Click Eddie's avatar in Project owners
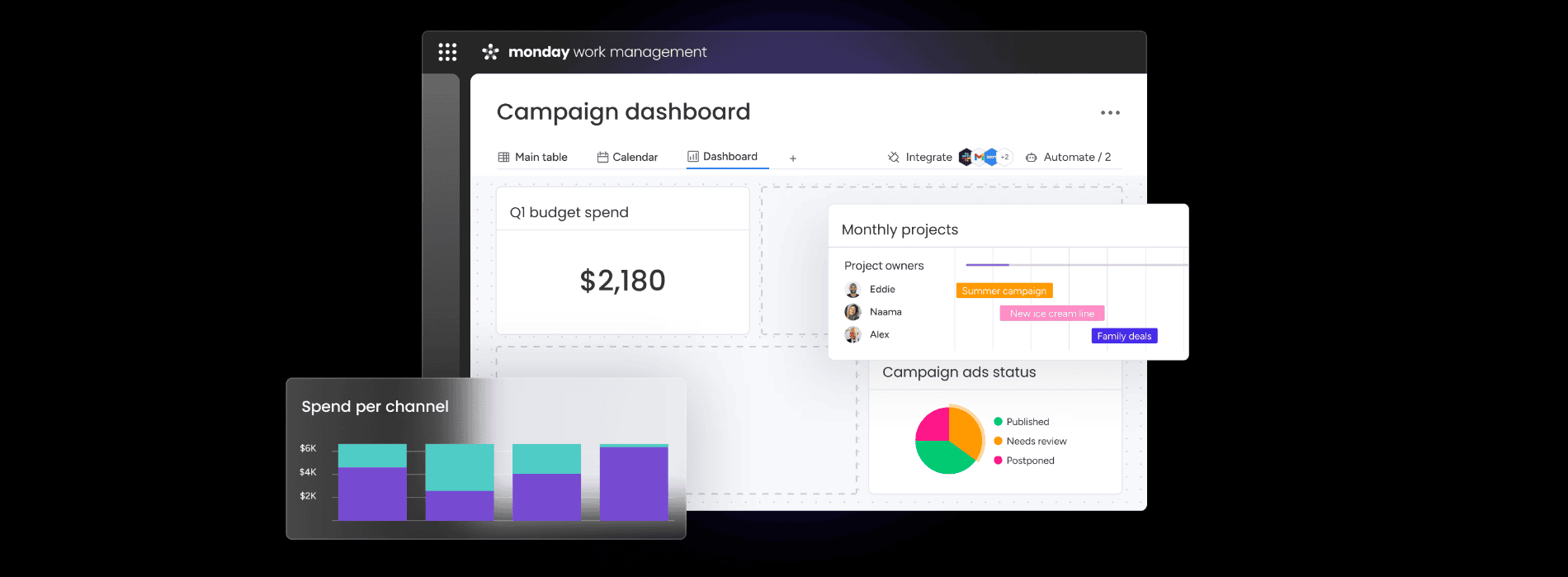1568x577 pixels. pyautogui.click(x=852, y=290)
